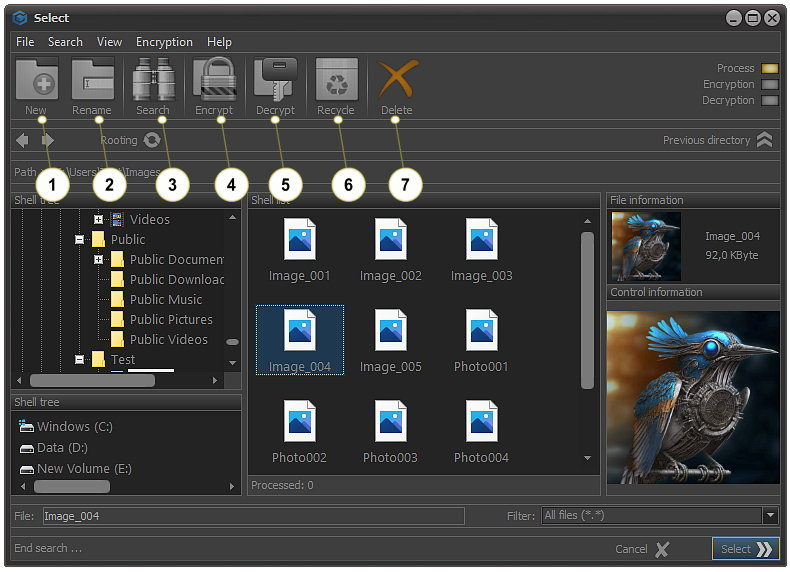
Task: Open the File menu
Action: (x=25, y=42)
